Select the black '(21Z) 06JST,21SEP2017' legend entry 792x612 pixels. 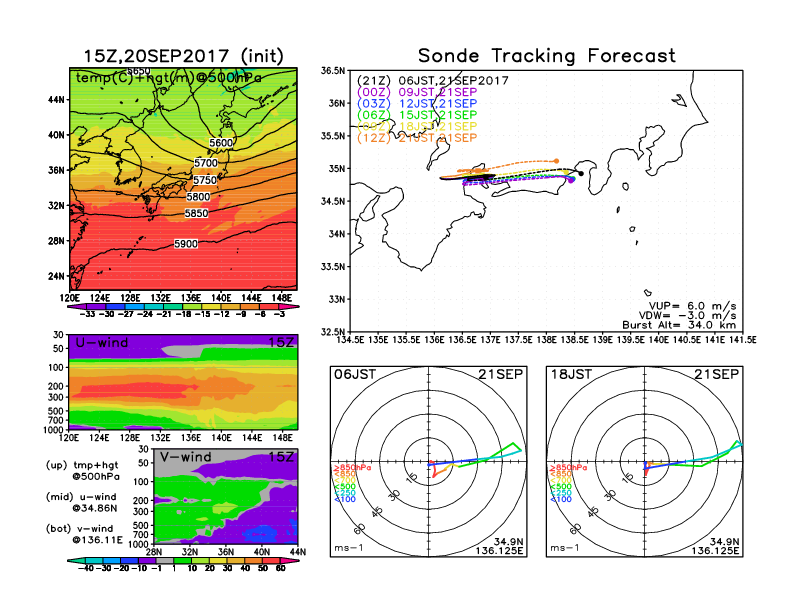coord(432,81)
